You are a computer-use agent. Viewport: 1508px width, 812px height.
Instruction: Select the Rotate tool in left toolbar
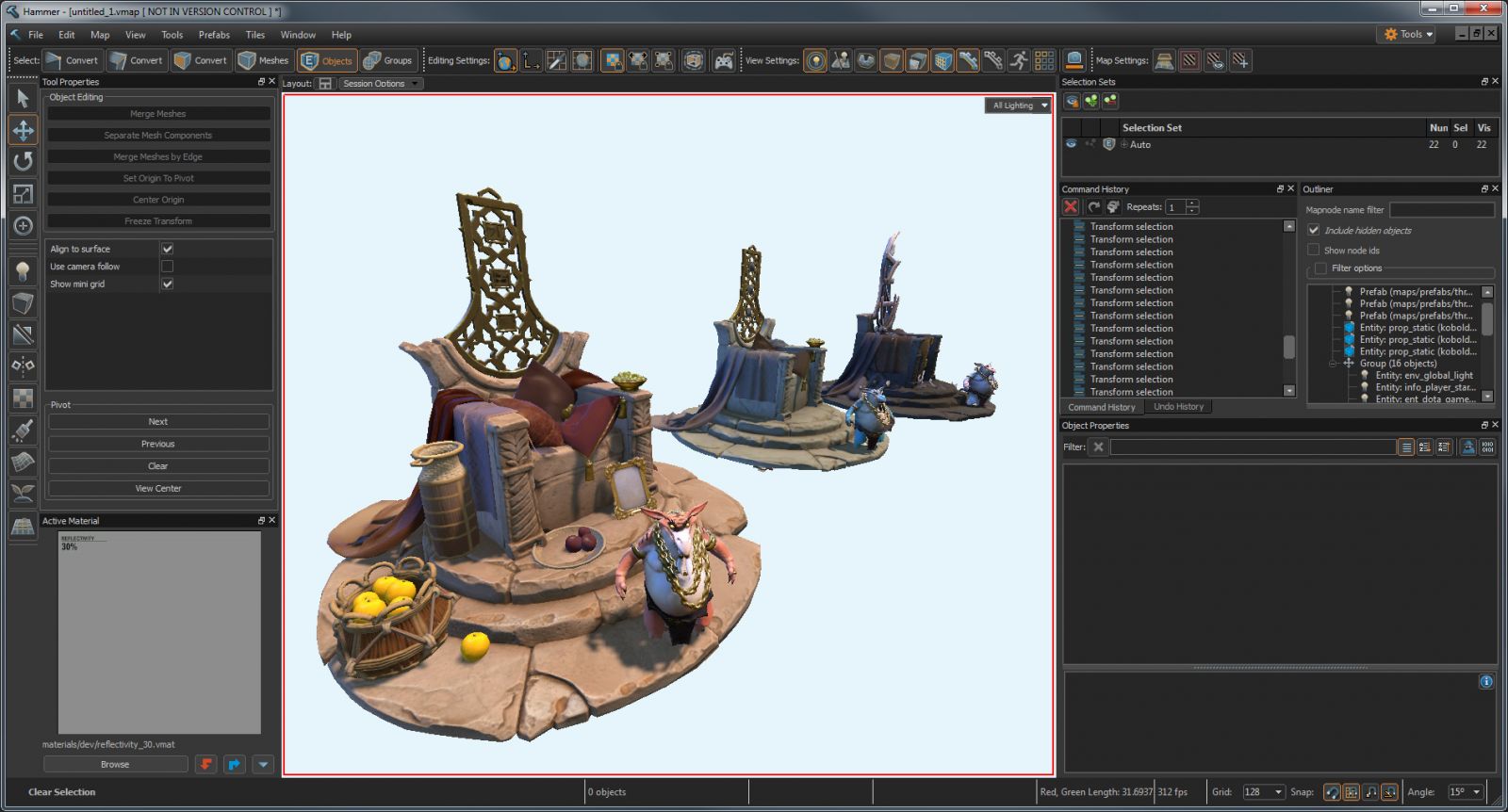(x=23, y=162)
